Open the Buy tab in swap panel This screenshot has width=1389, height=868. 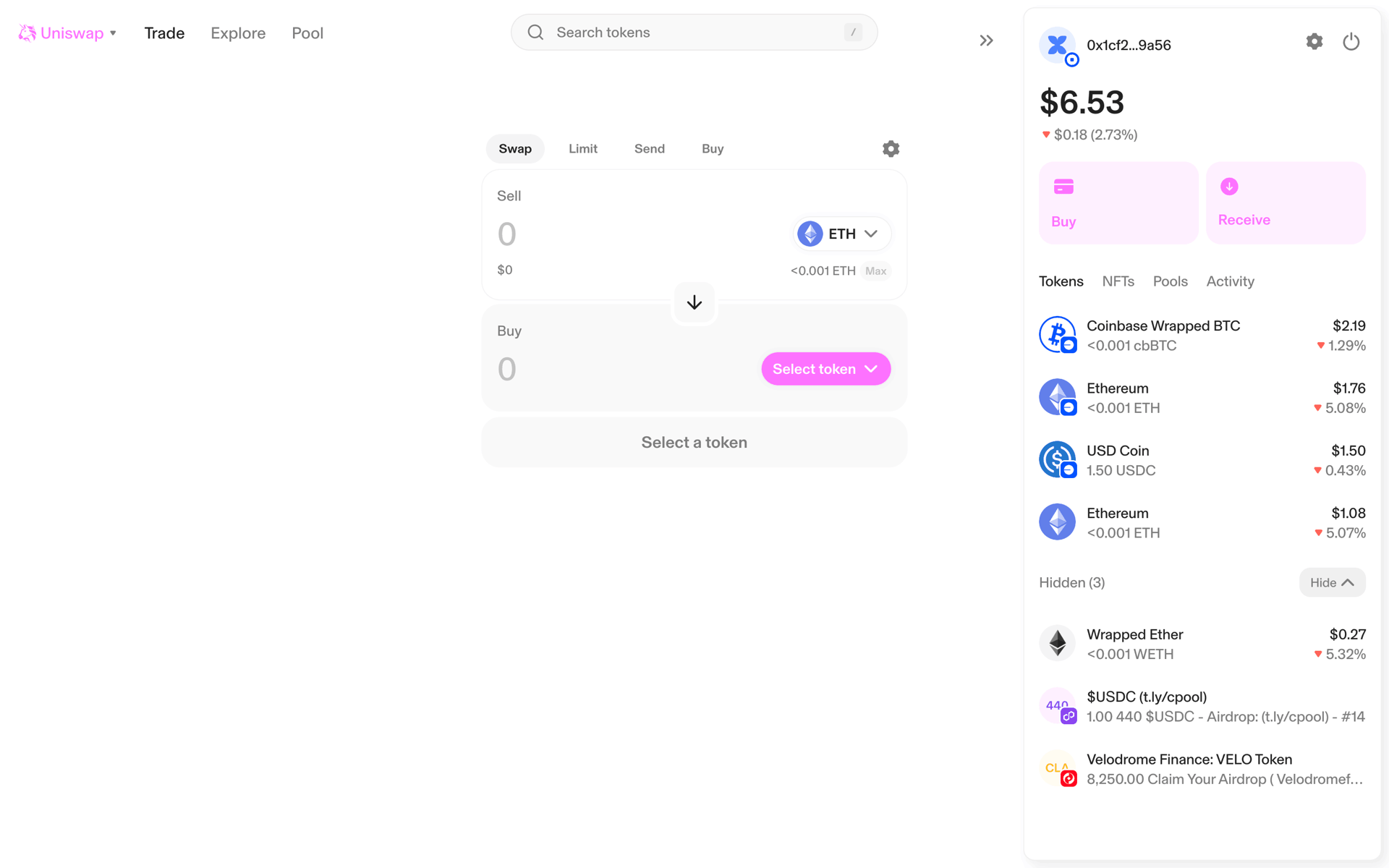[x=713, y=148]
